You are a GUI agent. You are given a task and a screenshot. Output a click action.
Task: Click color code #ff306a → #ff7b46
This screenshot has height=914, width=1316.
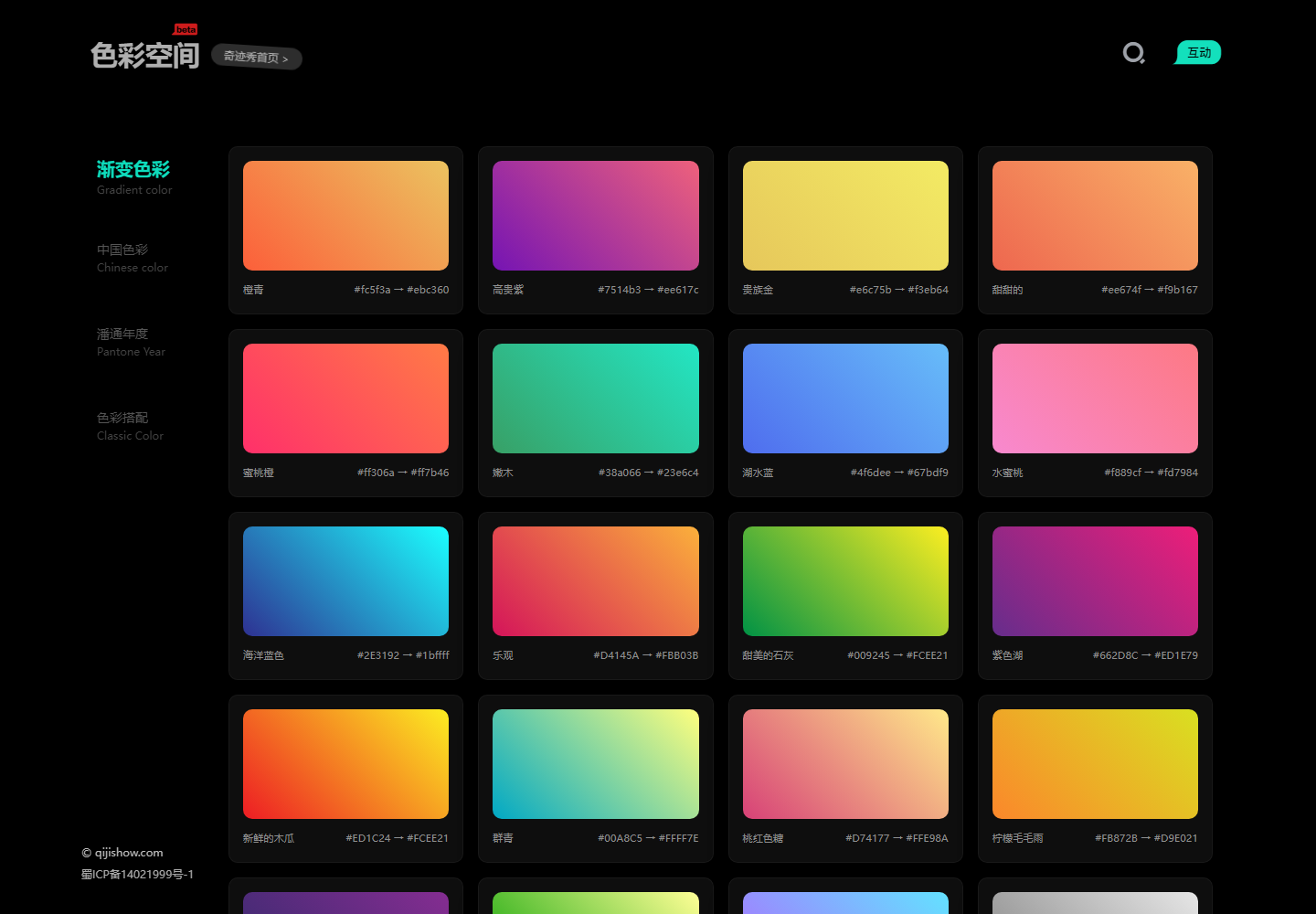coord(403,473)
